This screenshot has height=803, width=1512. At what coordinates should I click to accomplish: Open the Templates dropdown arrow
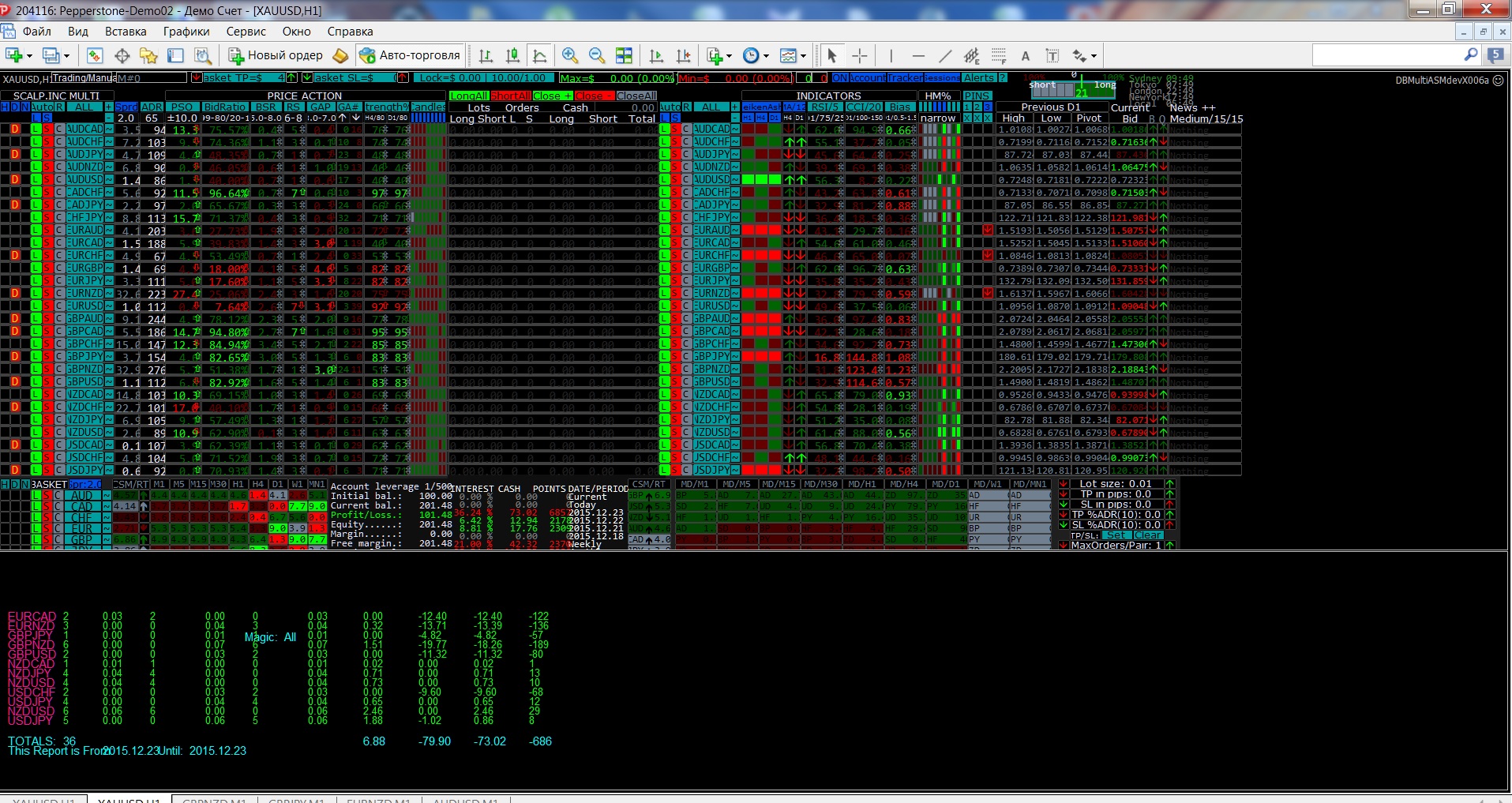[x=803, y=55]
